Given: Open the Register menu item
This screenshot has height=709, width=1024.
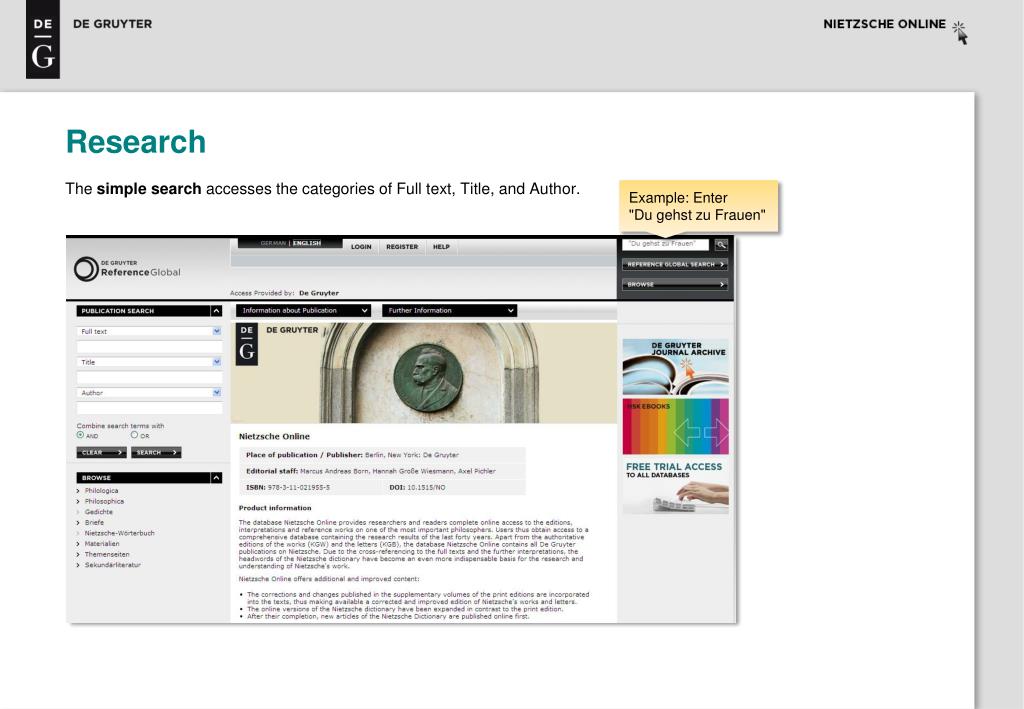Looking at the screenshot, I should coord(402,247).
